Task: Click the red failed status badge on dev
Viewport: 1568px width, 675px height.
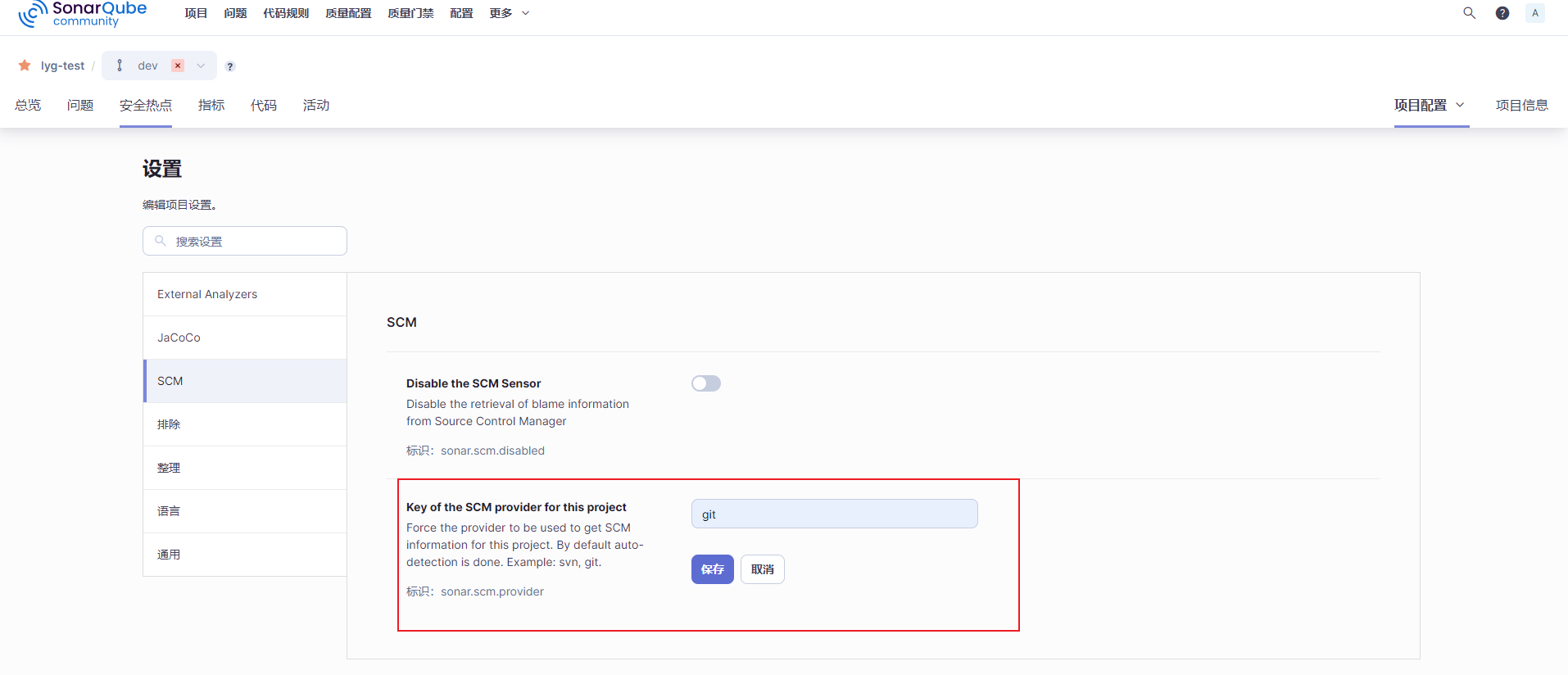Action: 178,66
